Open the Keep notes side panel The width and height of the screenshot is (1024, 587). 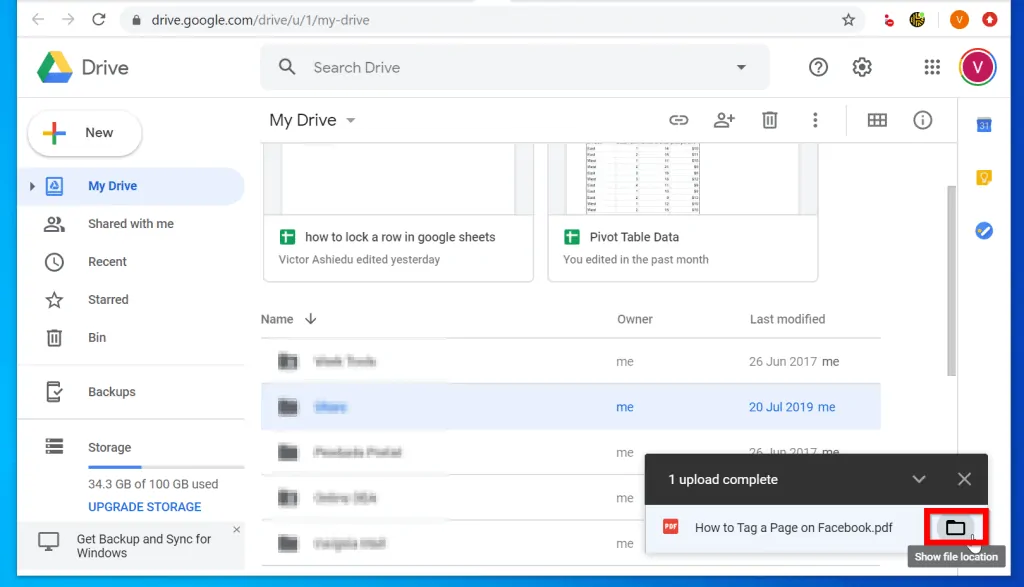(x=984, y=178)
